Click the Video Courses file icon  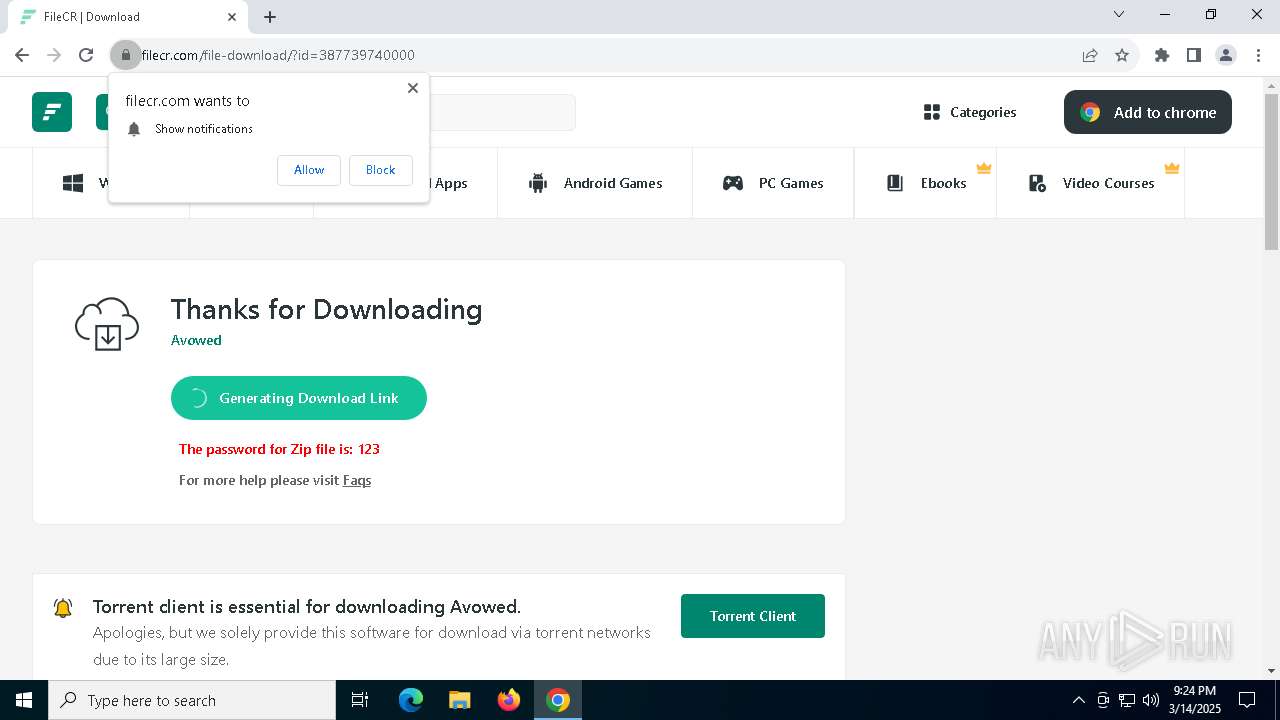[x=1037, y=183]
